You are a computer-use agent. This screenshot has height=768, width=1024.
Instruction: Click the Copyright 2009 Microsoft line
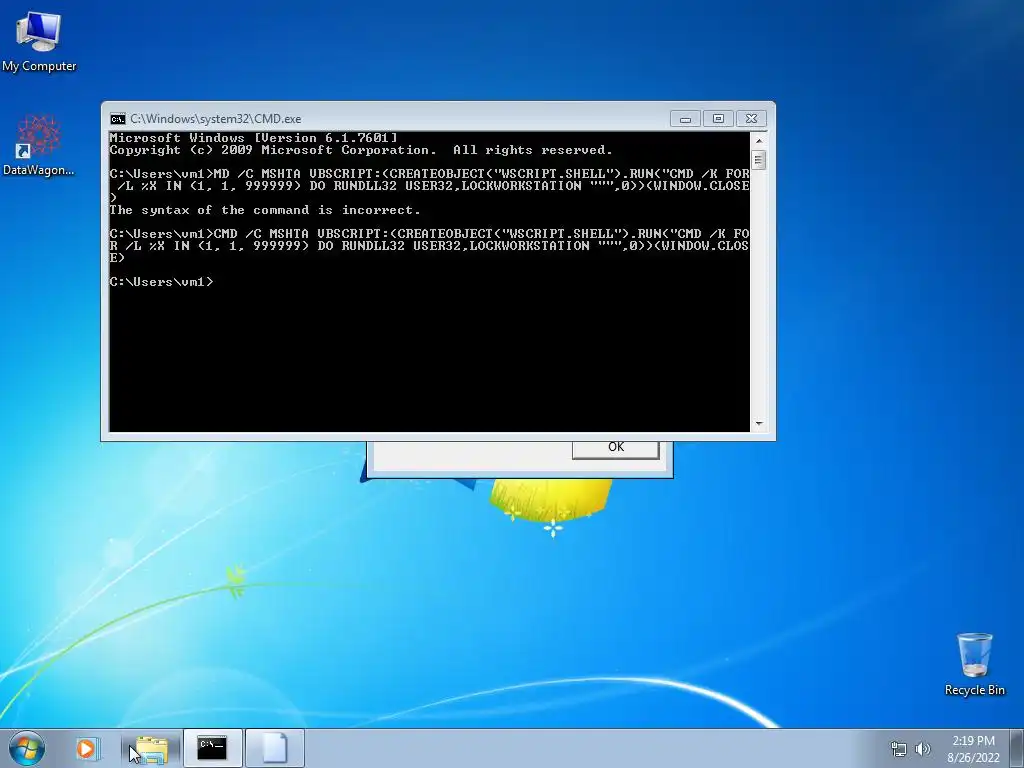coord(361,150)
